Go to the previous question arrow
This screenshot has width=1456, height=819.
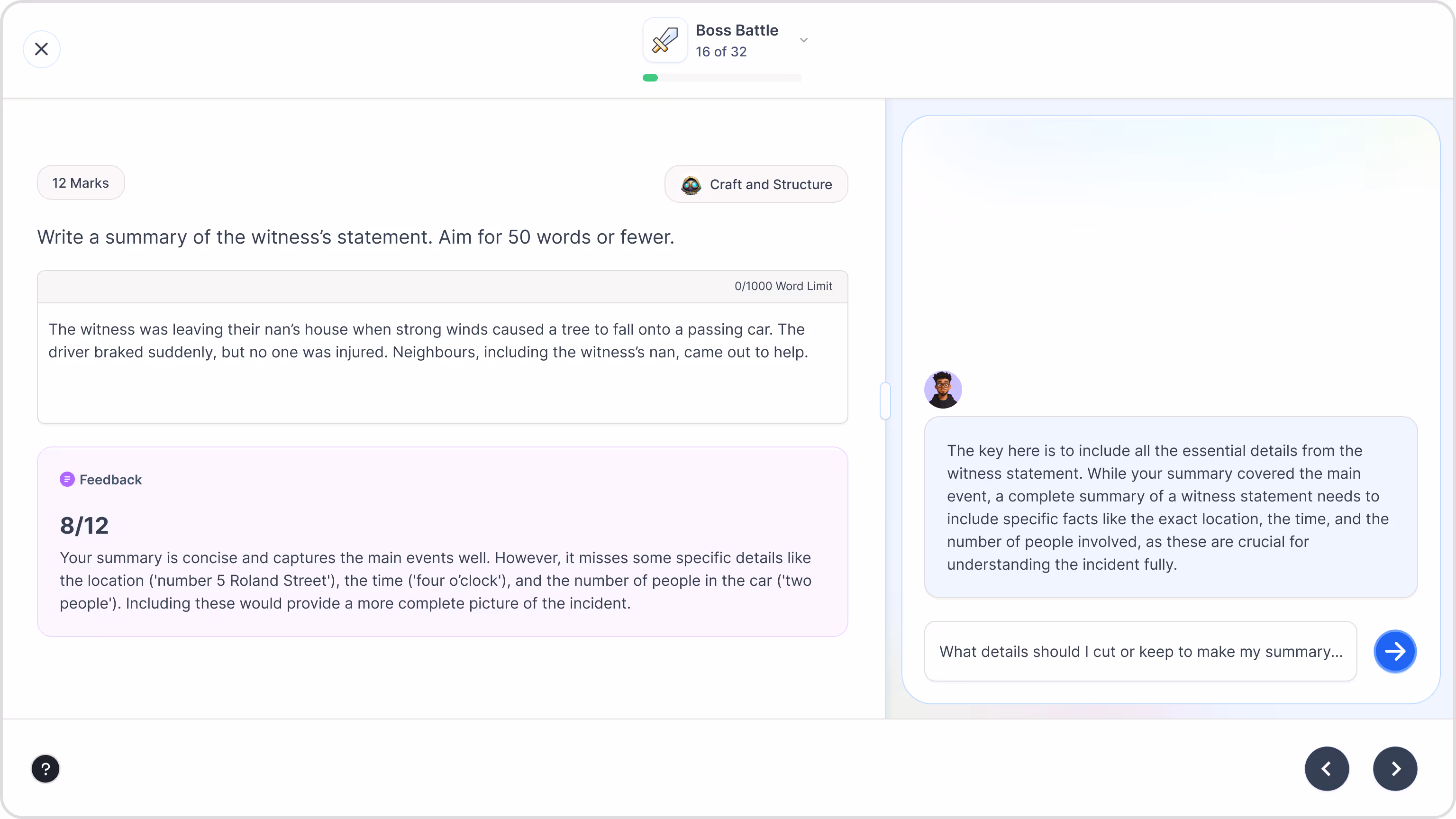[x=1327, y=769]
